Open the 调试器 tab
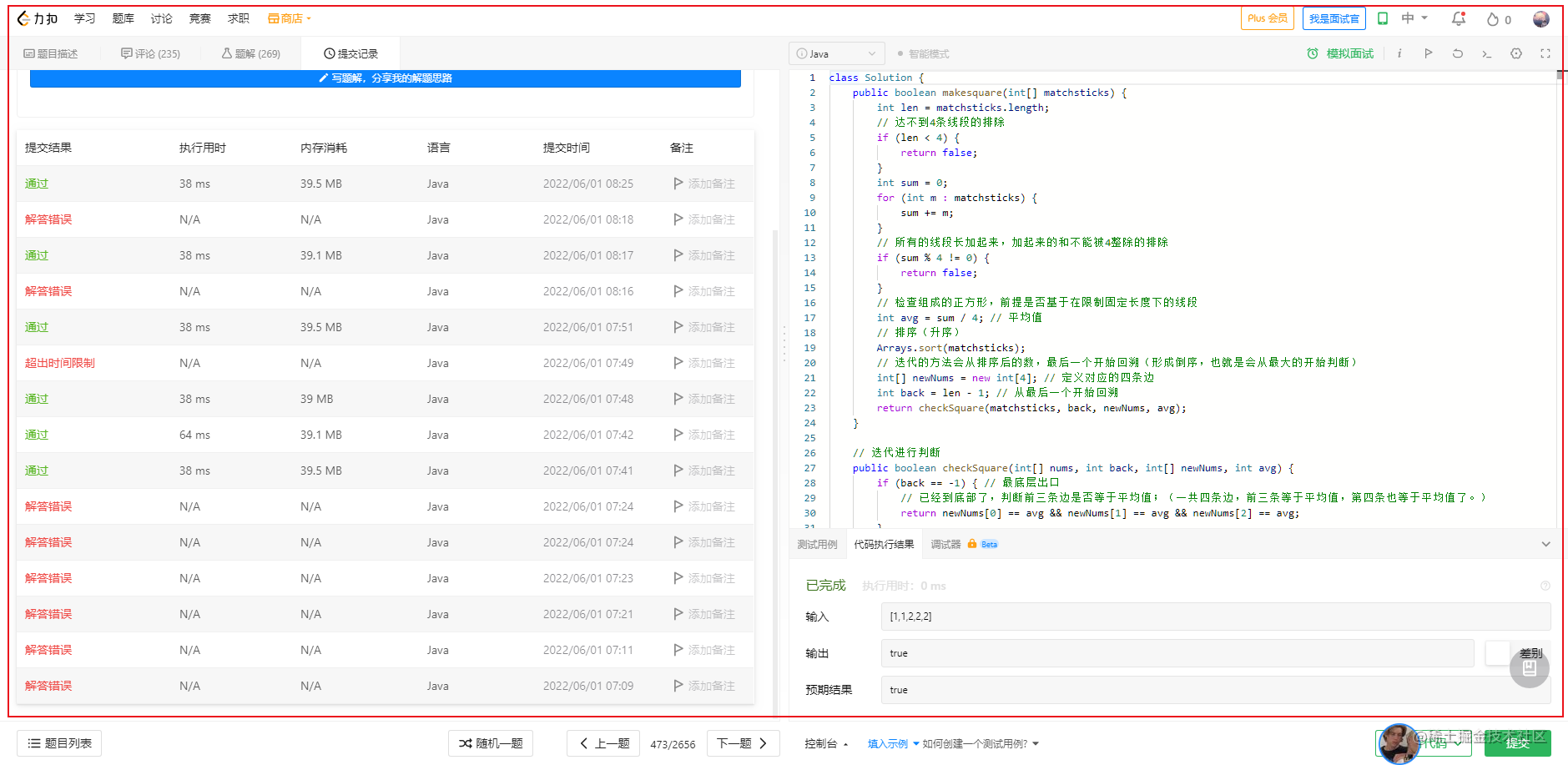The image size is (1568, 765). pyautogui.click(x=945, y=544)
